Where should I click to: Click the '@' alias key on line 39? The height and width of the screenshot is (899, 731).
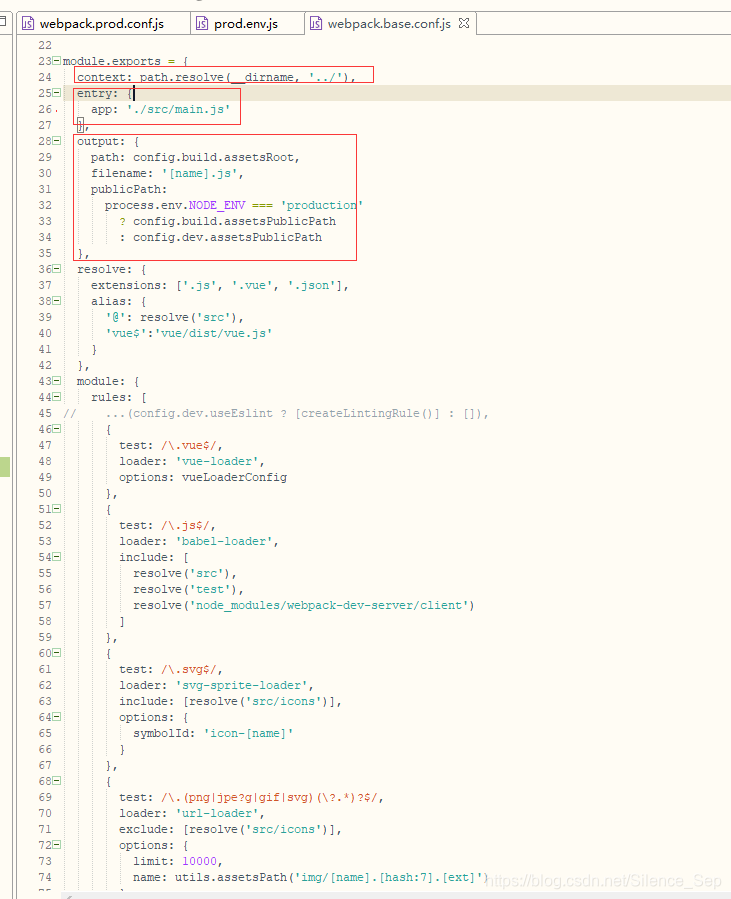click(115, 317)
